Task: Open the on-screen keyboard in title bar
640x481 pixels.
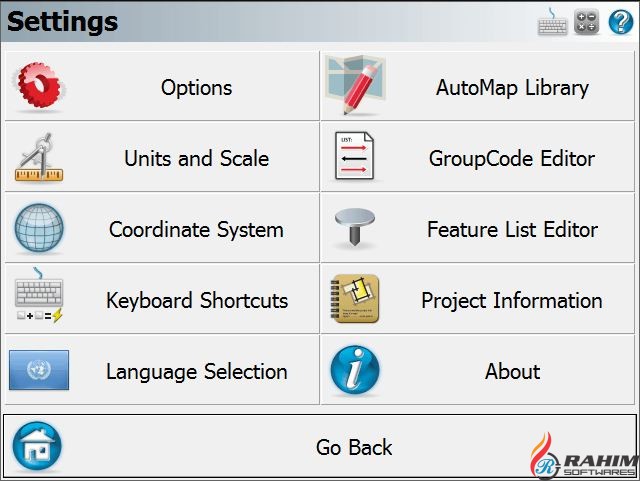Action: tap(552, 23)
